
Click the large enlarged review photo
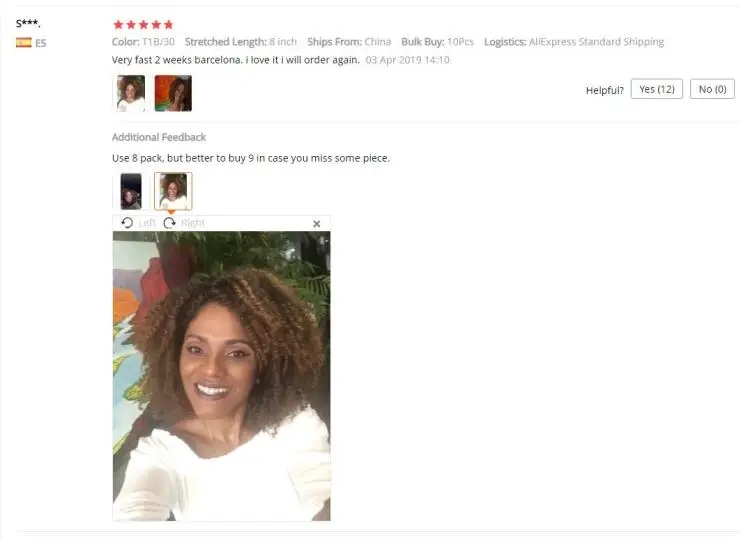coord(221,376)
